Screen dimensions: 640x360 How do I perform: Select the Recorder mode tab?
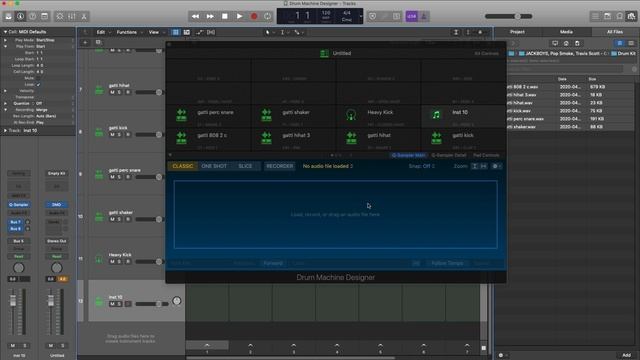click(280, 166)
